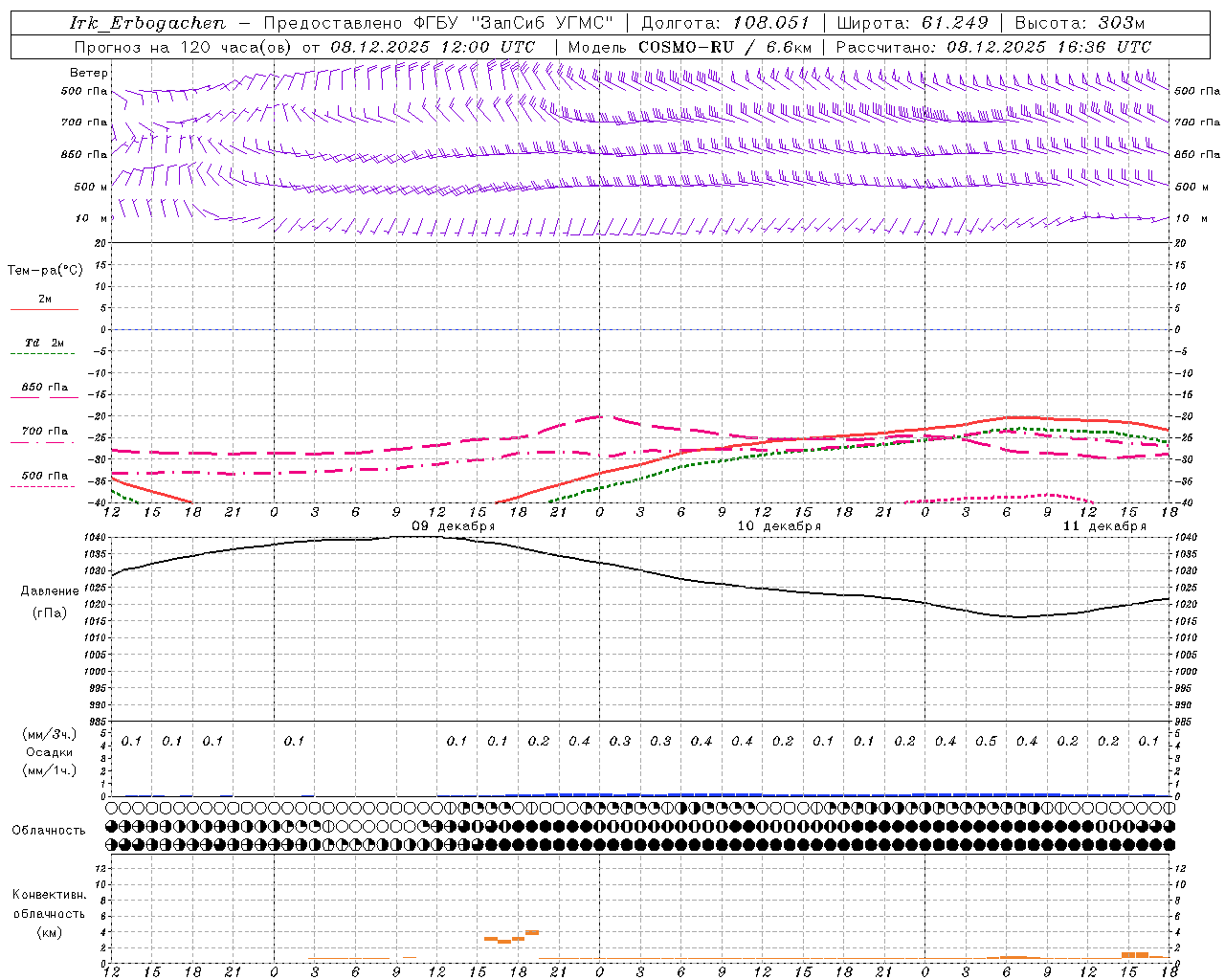Select the "Долгота: 108.051" longitude value

pos(724,23)
